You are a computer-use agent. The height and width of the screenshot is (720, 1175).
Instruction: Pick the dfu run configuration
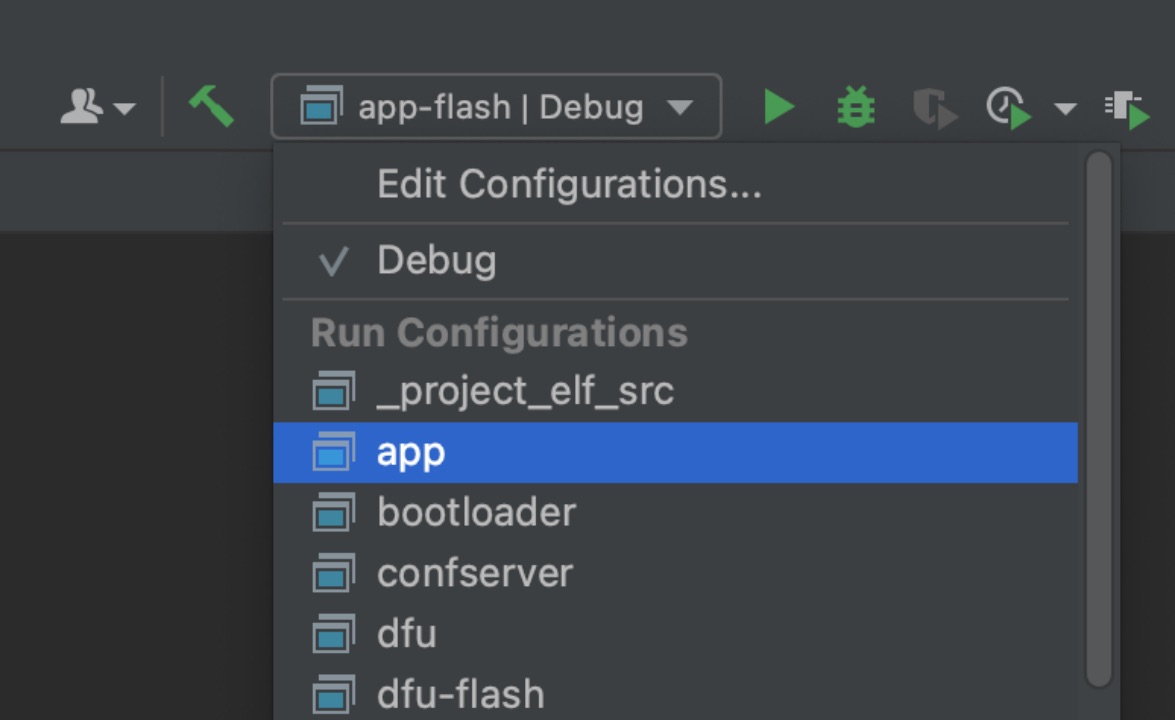tap(675, 635)
